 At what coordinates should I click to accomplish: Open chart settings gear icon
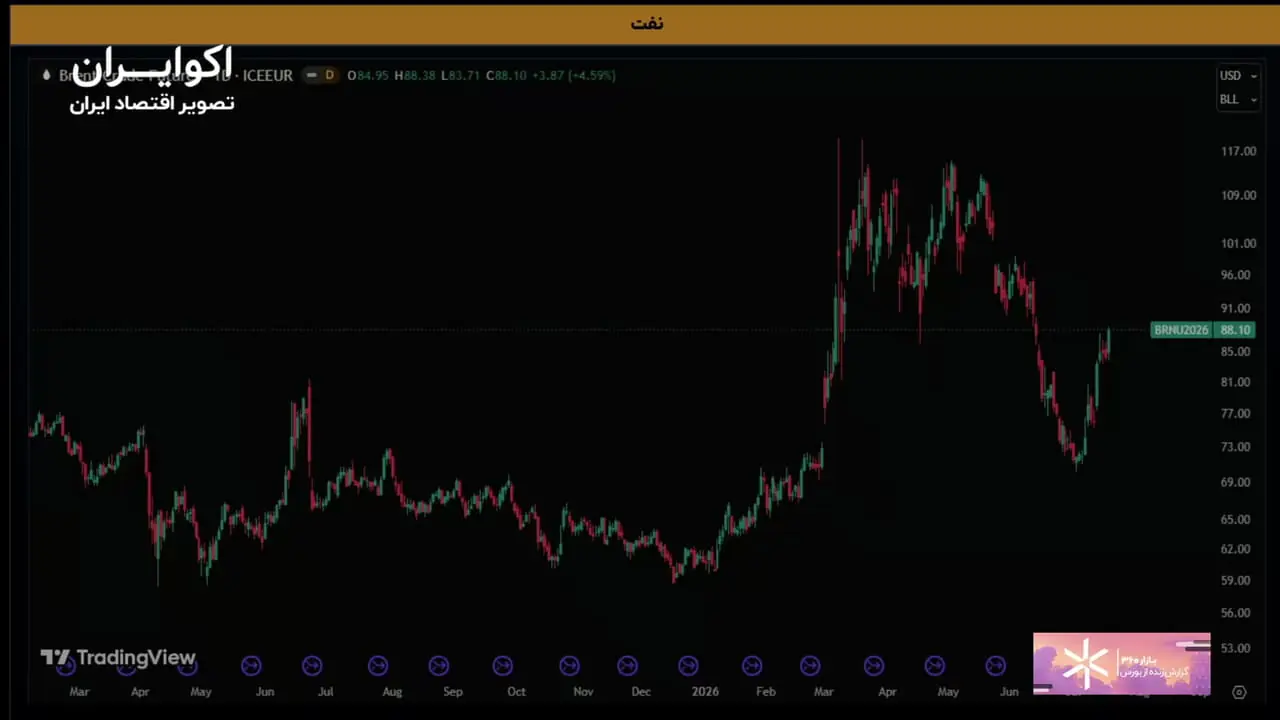(x=1239, y=692)
